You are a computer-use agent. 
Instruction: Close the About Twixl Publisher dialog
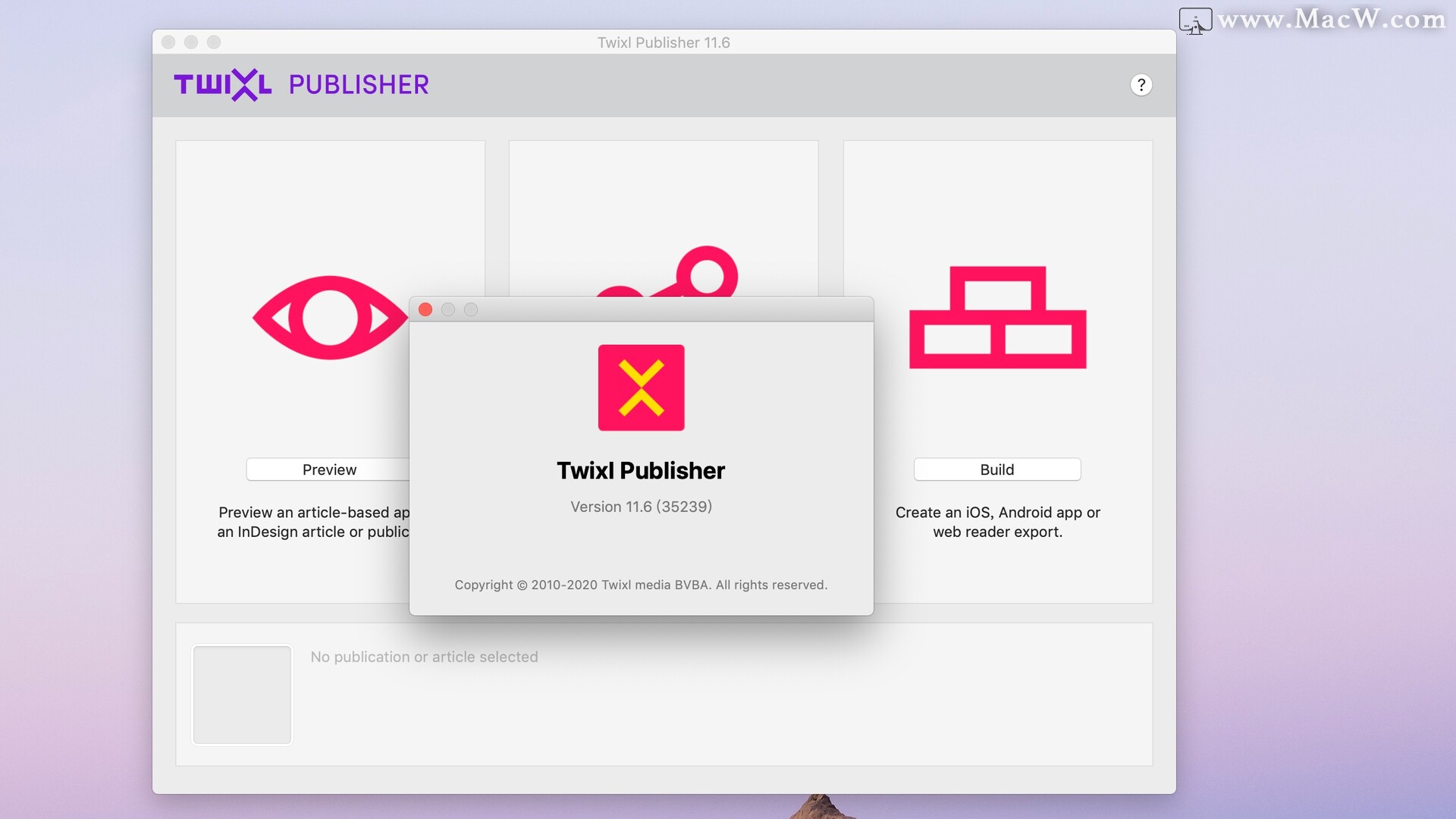click(425, 309)
